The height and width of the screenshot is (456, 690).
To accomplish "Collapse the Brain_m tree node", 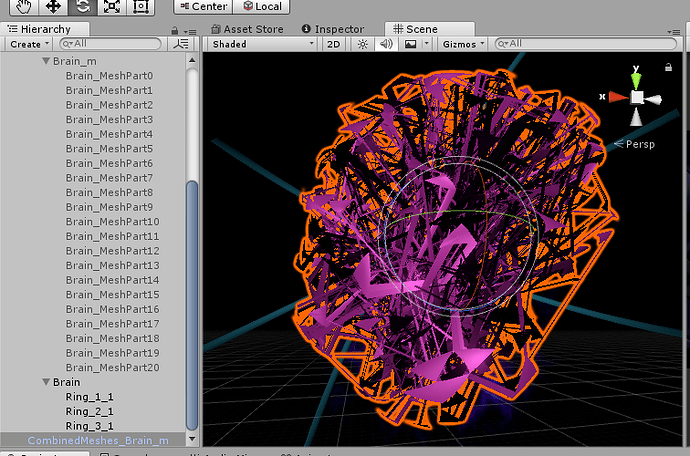I will tap(46, 62).
